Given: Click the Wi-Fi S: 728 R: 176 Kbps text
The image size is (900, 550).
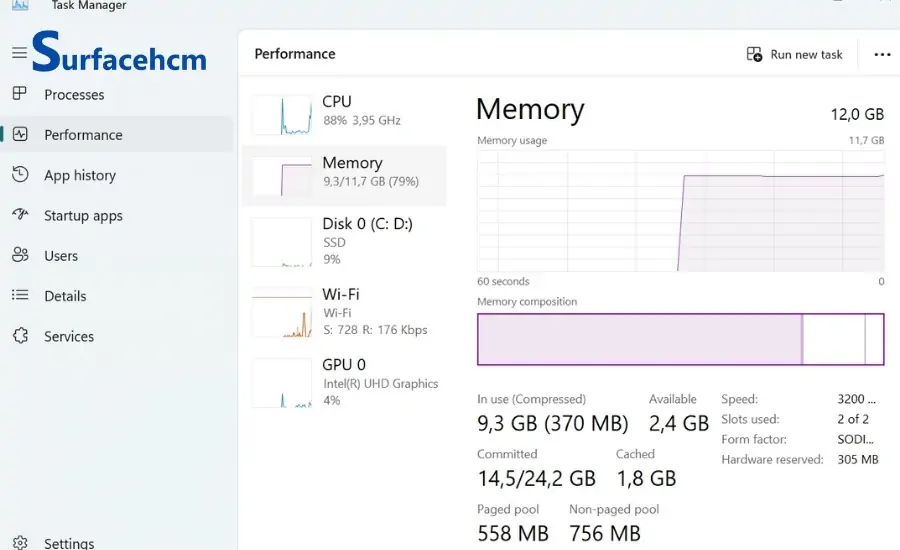Looking at the screenshot, I should click(x=375, y=330).
